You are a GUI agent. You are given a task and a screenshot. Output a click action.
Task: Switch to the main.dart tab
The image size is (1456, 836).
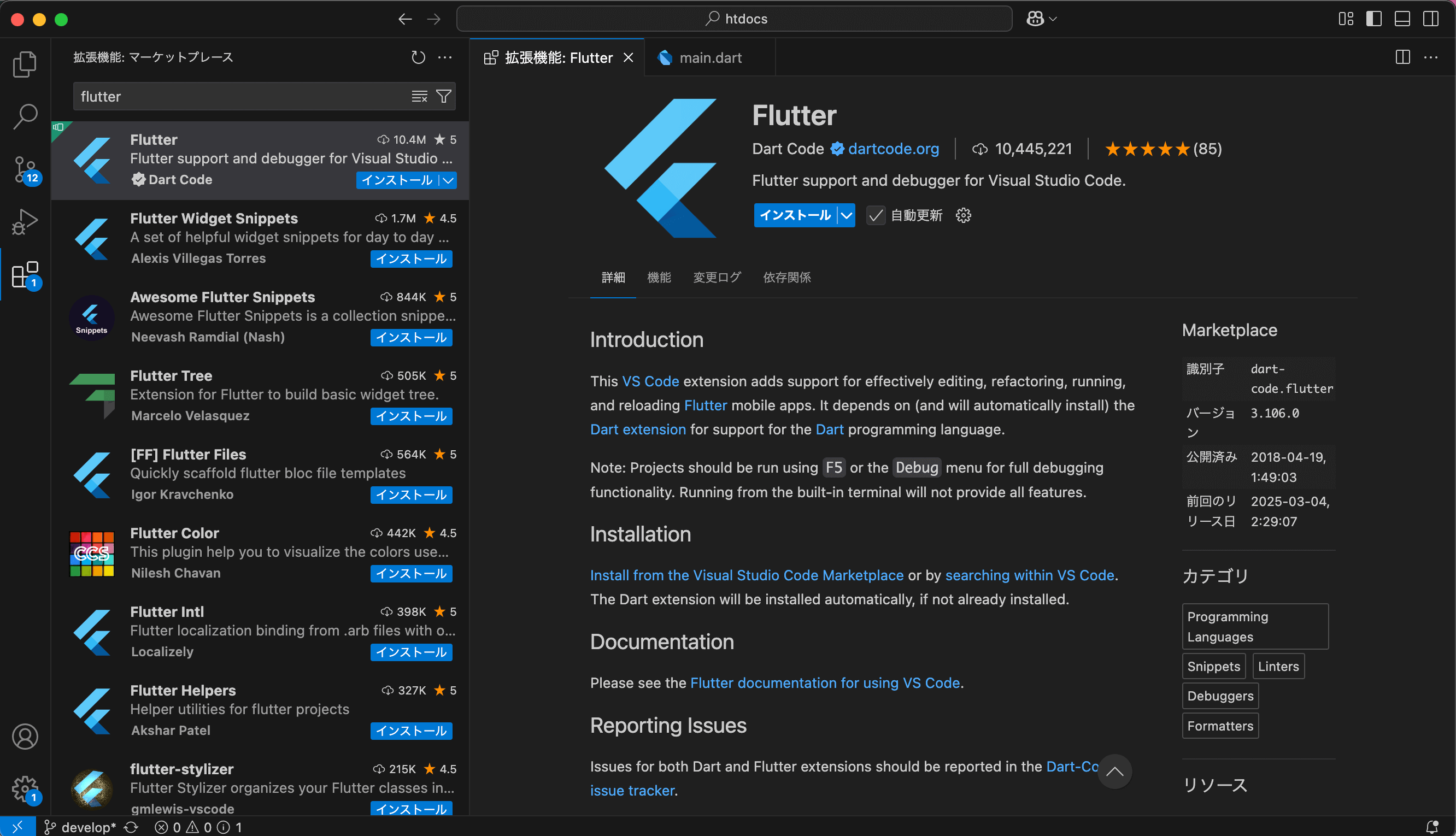point(709,57)
